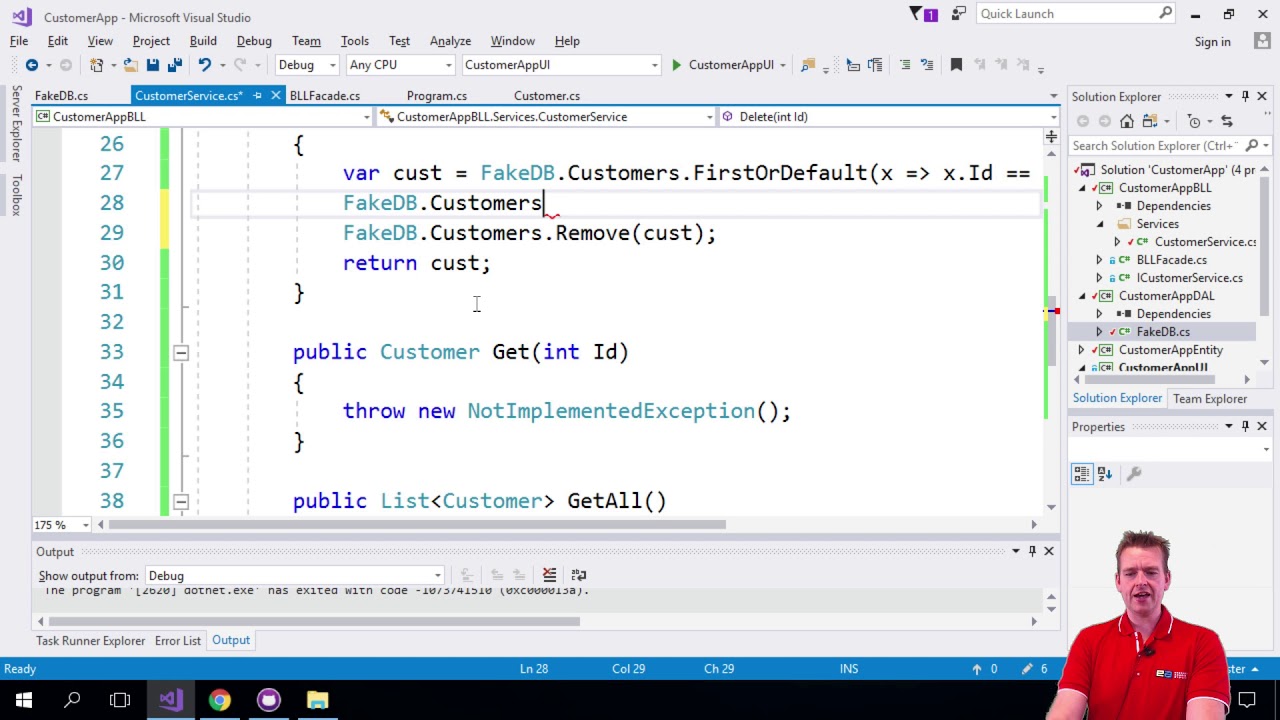The width and height of the screenshot is (1280, 720).
Task: Collapse the Get(int Id) method outline
Action: (x=180, y=352)
